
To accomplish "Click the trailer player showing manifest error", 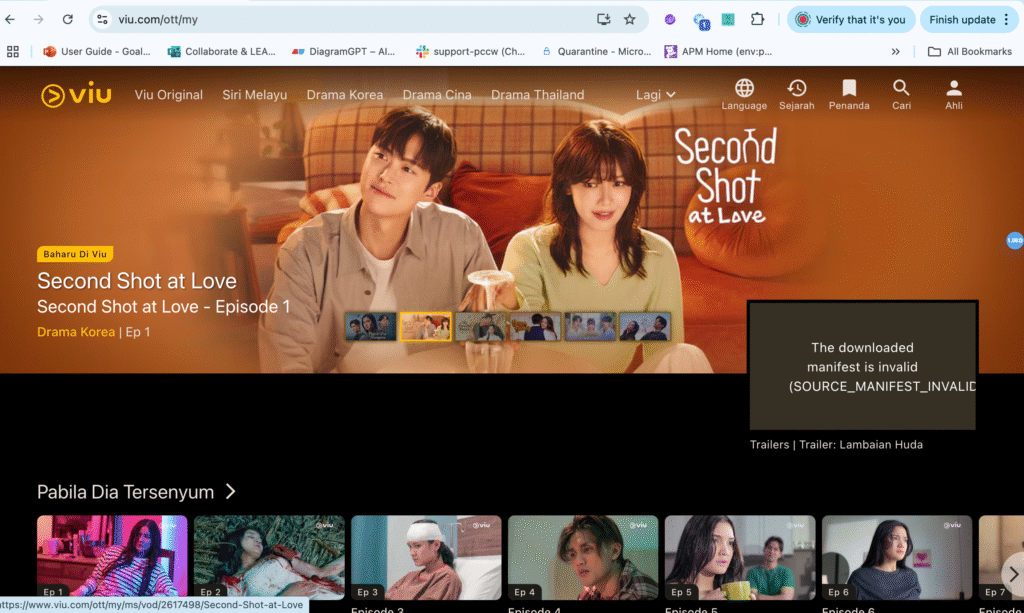I will 863,366.
